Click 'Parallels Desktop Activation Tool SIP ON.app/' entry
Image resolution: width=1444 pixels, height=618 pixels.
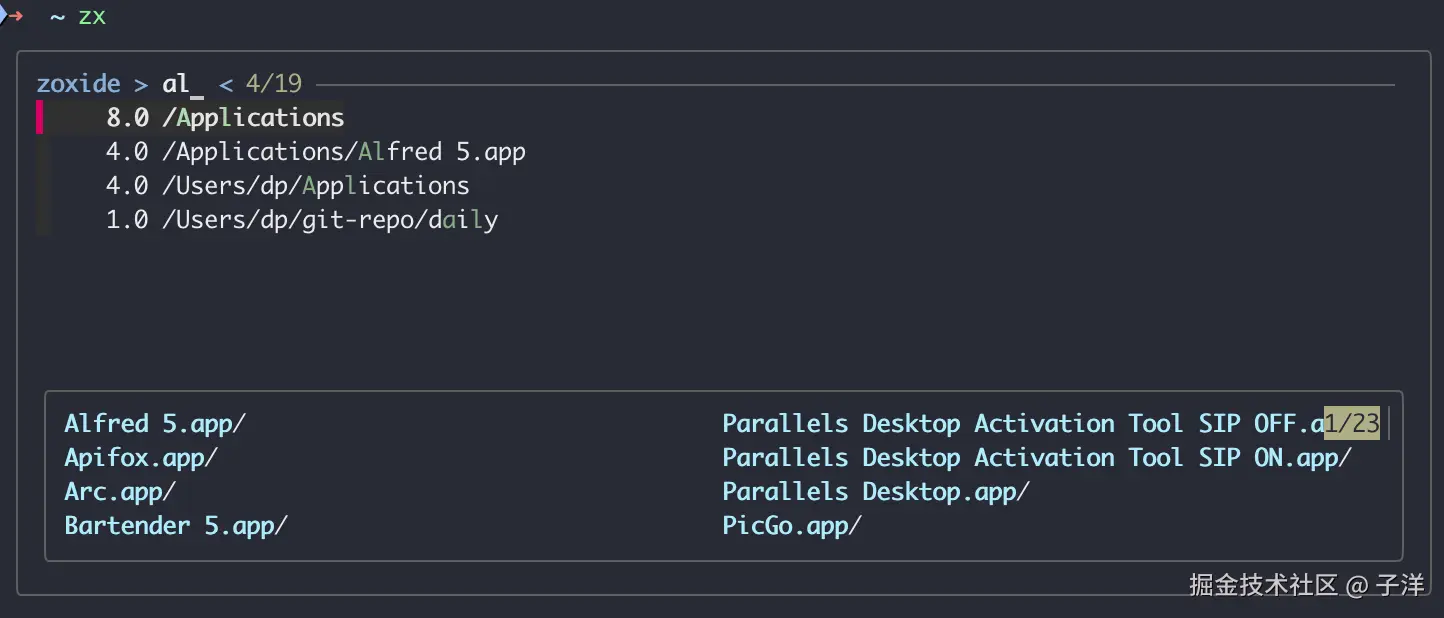coord(1037,458)
